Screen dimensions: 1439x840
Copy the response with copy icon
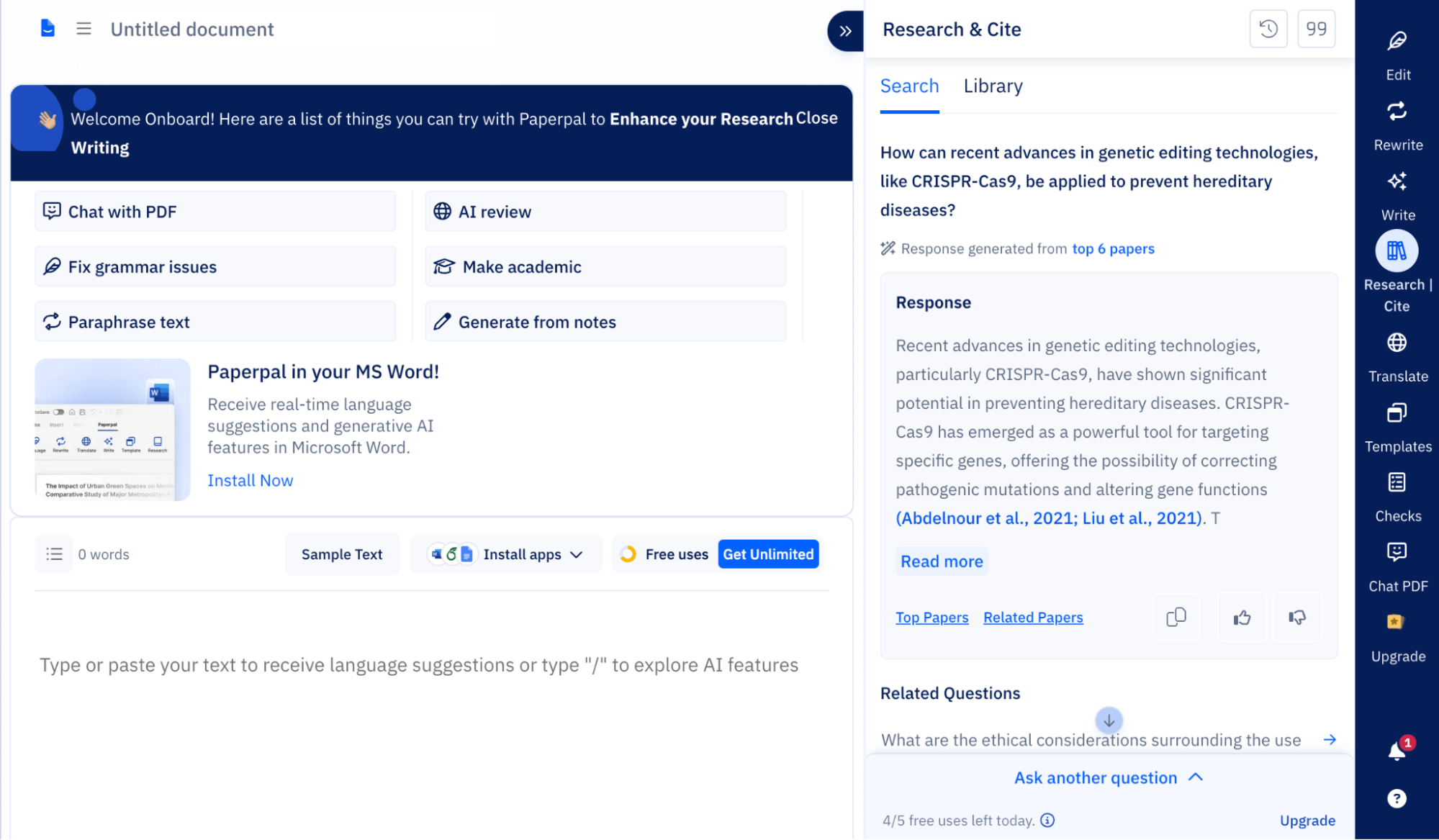tap(1176, 617)
